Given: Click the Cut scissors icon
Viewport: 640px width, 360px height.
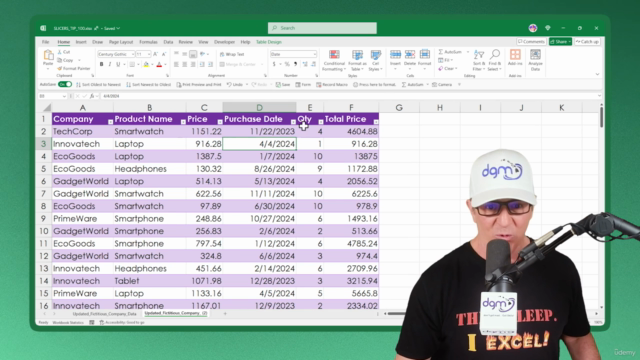Looking at the screenshot, I should point(60,52).
